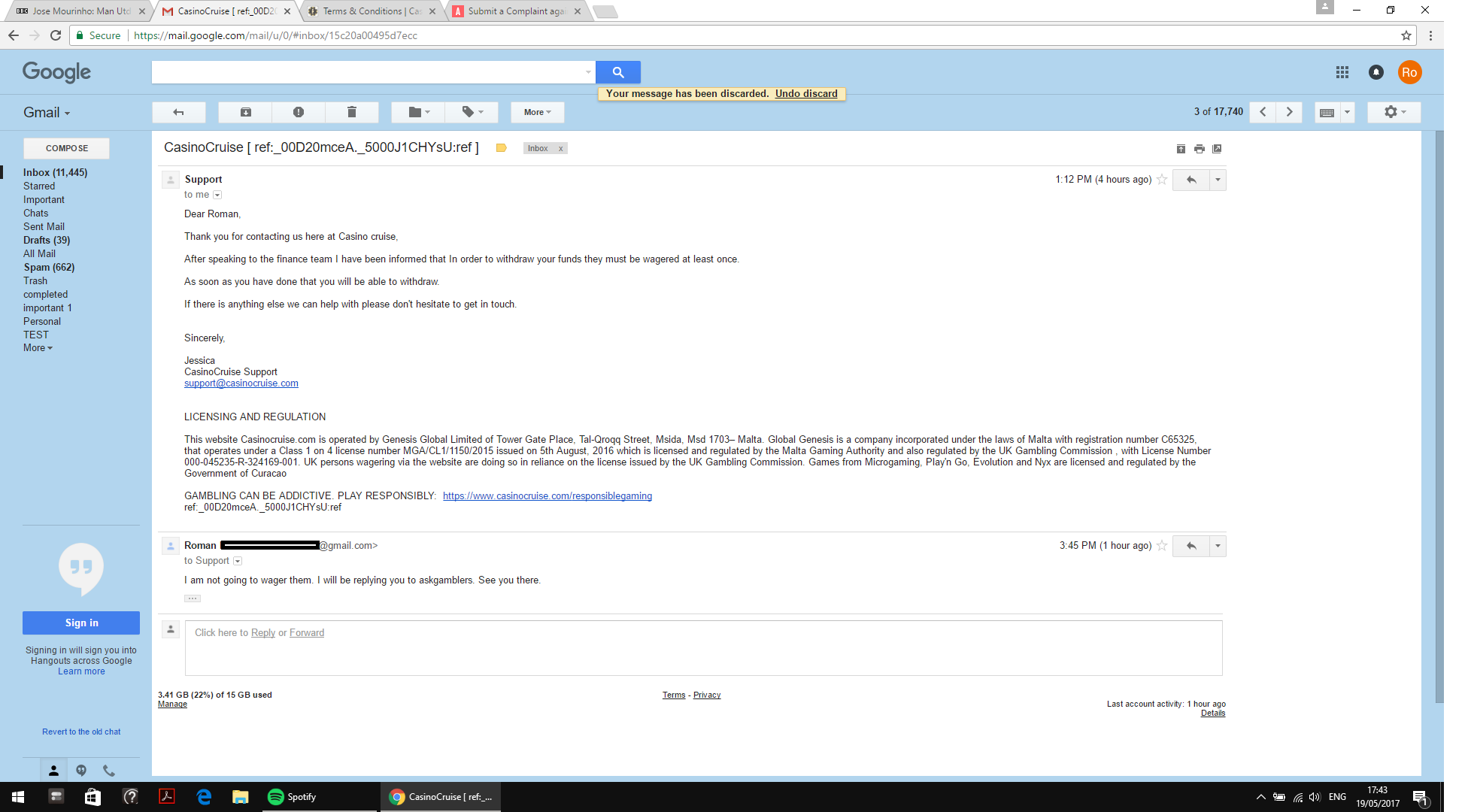This screenshot has height=812, width=1468.
Task: Click Undo discard link
Action: click(x=806, y=93)
